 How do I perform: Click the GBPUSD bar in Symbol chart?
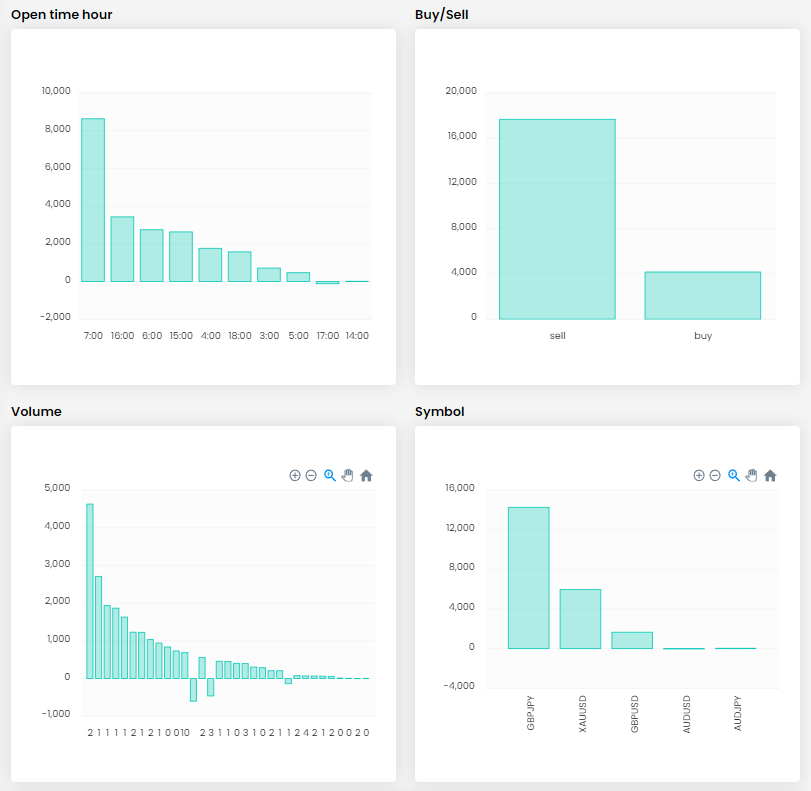(x=632, y=640)
